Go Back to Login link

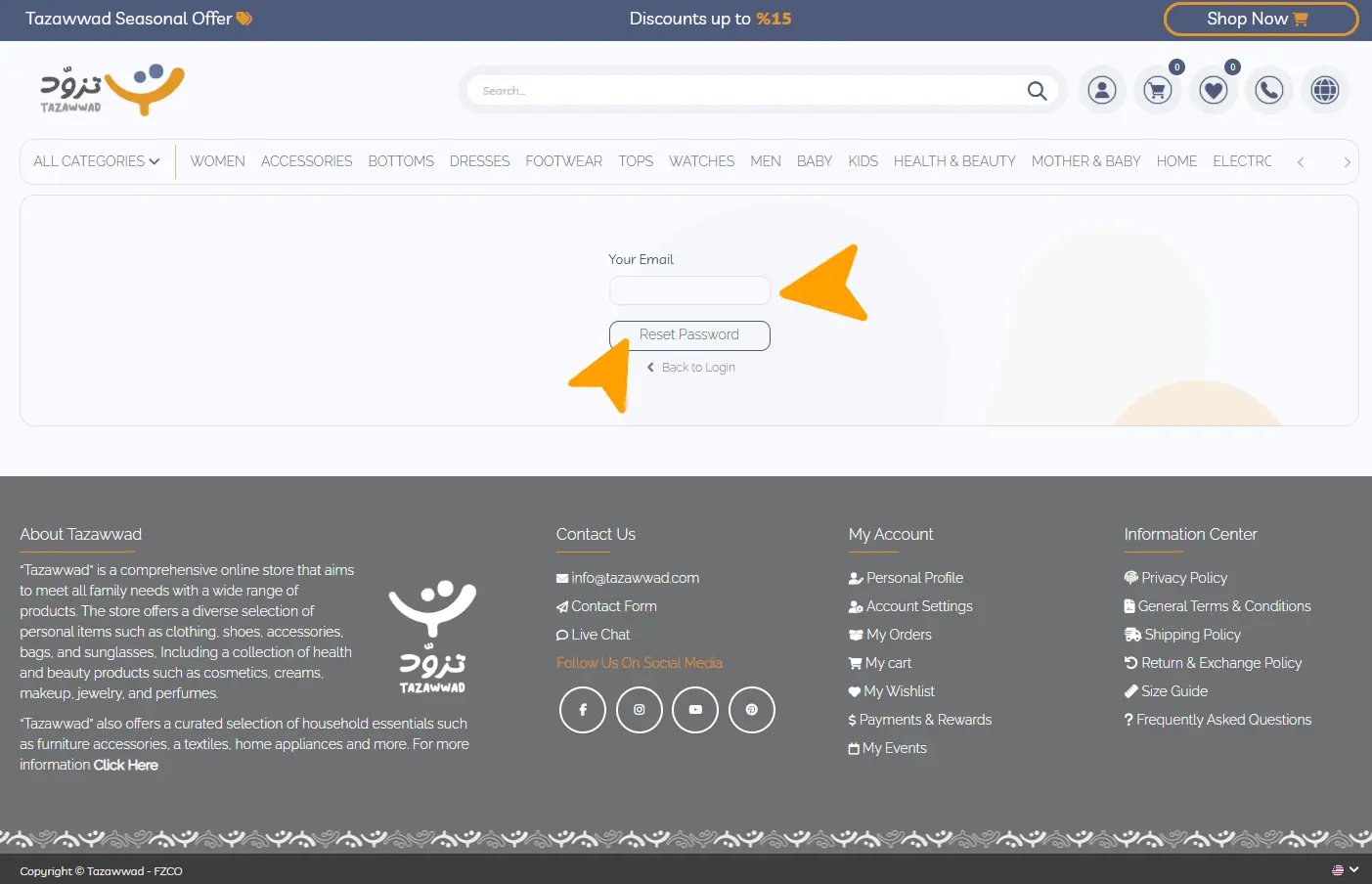(691, 368)
